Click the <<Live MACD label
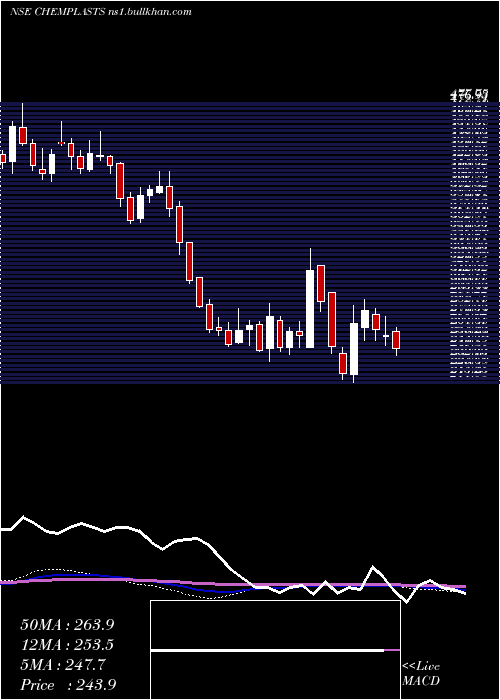The width and height of the screenshot is (500, 700). coord(421,674)
